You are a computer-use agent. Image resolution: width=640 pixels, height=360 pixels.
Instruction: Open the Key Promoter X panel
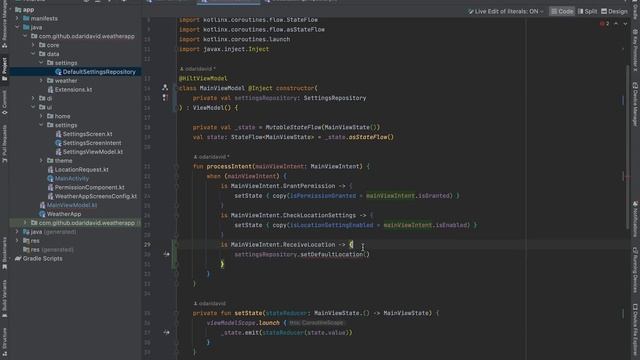point(635,51)
